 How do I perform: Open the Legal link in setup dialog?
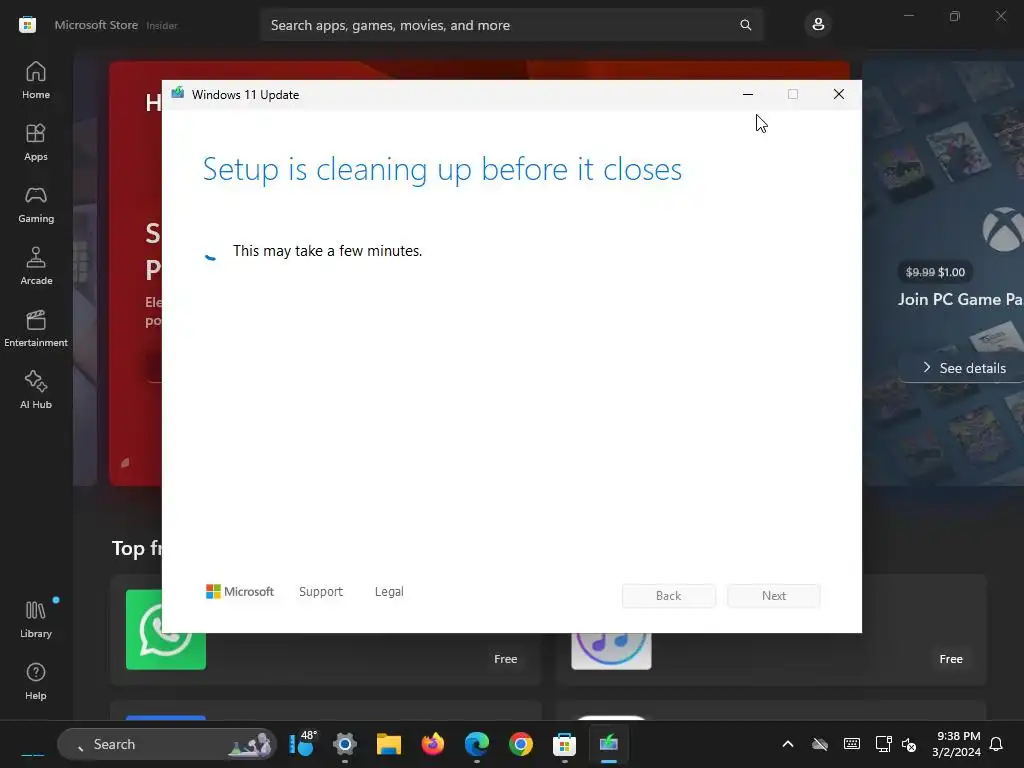389,592
